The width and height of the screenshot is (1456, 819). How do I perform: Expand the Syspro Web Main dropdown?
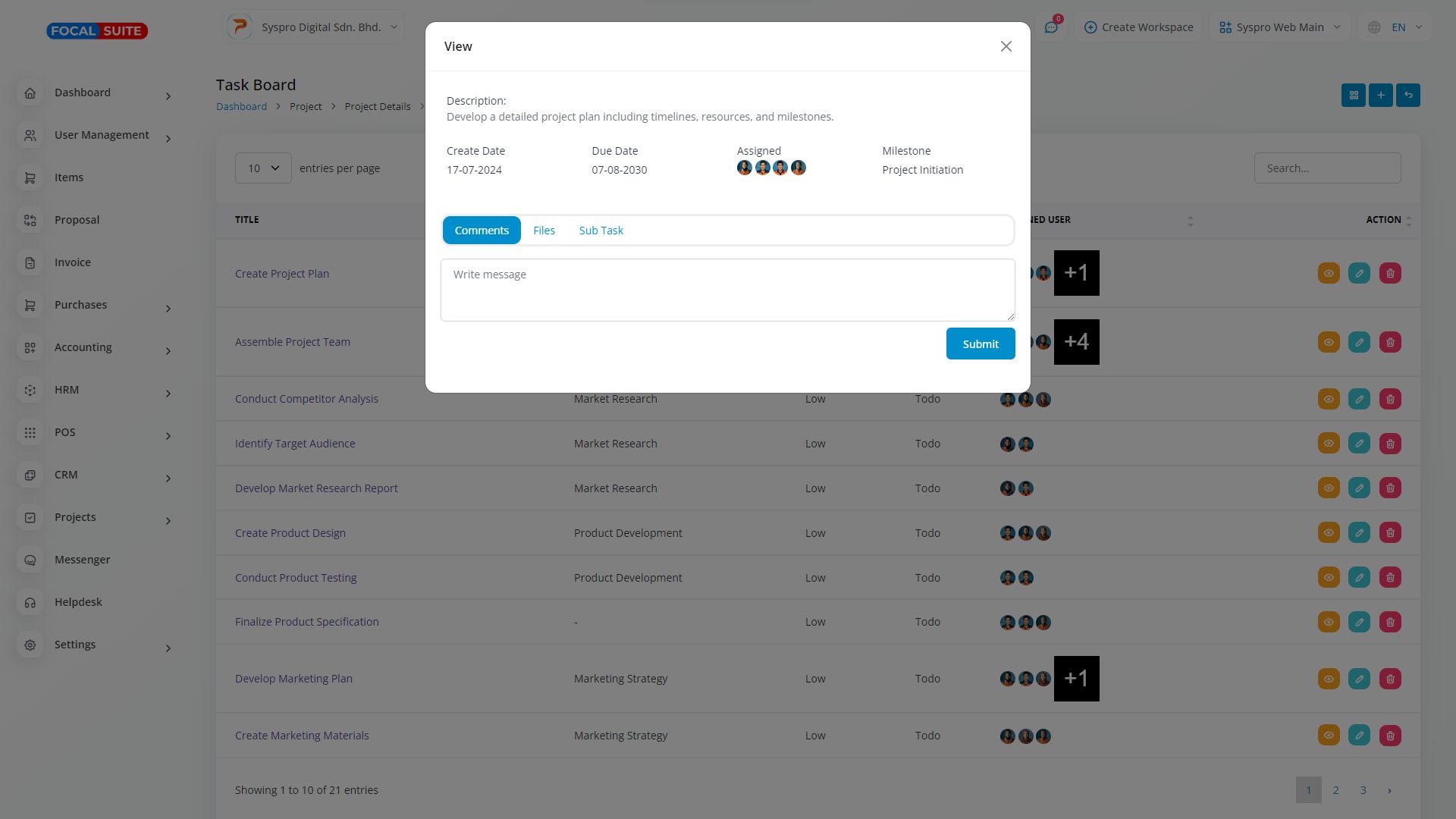1280,27
